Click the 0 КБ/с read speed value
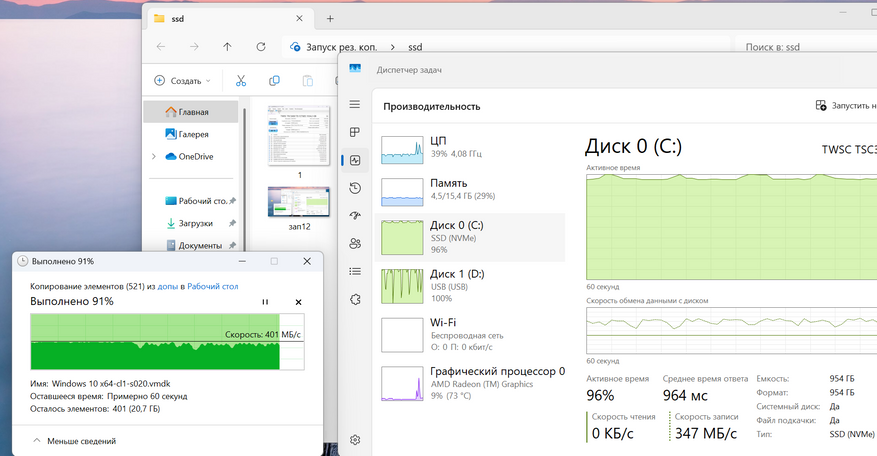This screenshot has height=456, width=877. (612, 434)
